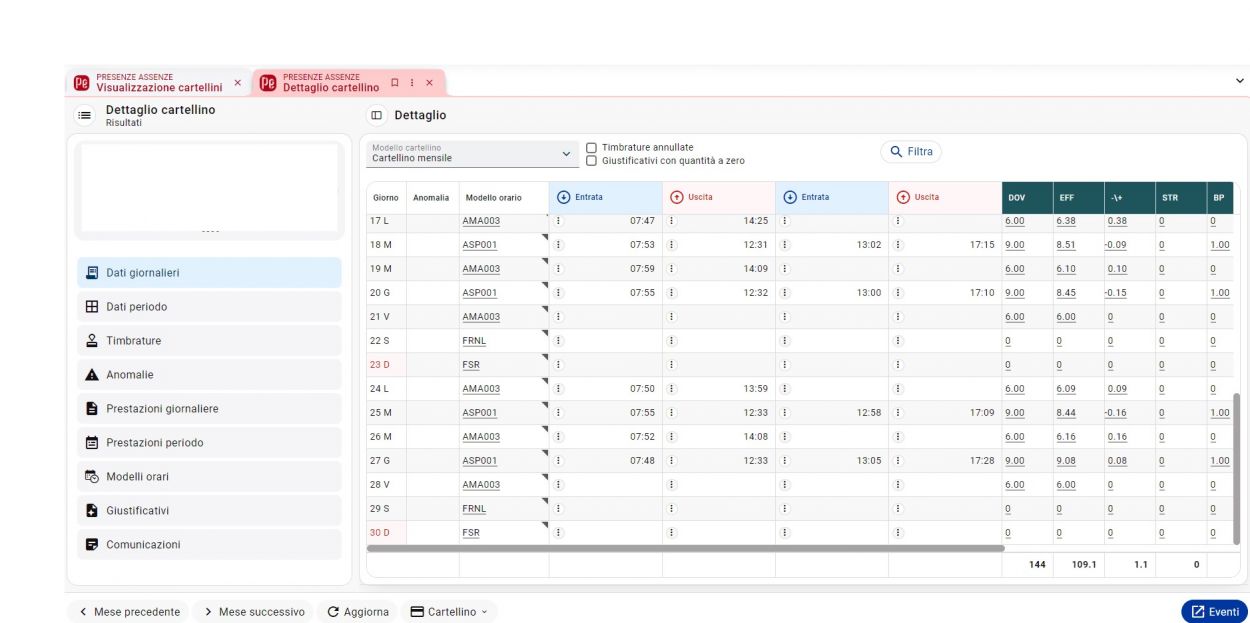Expand the tab list chevron at top right
Image resolution: width=1250 pixels, height=623 pixels.
pyautogui.click(x=1240, y=80)
